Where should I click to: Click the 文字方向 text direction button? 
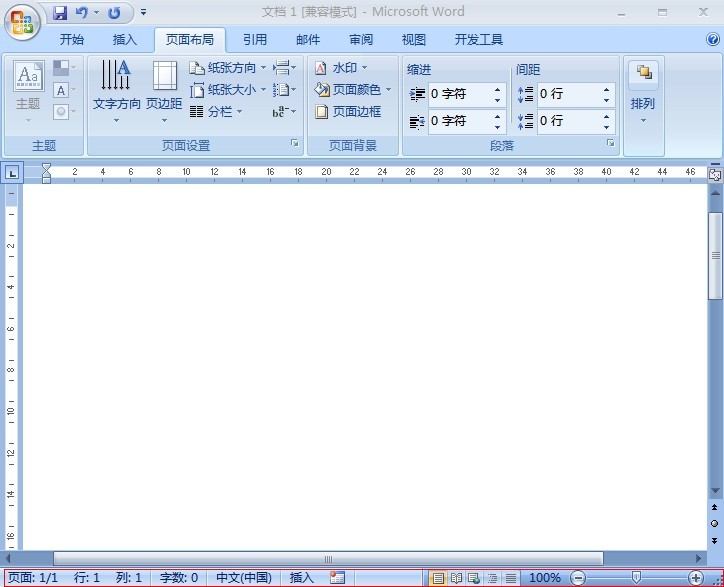pos(116,92)
